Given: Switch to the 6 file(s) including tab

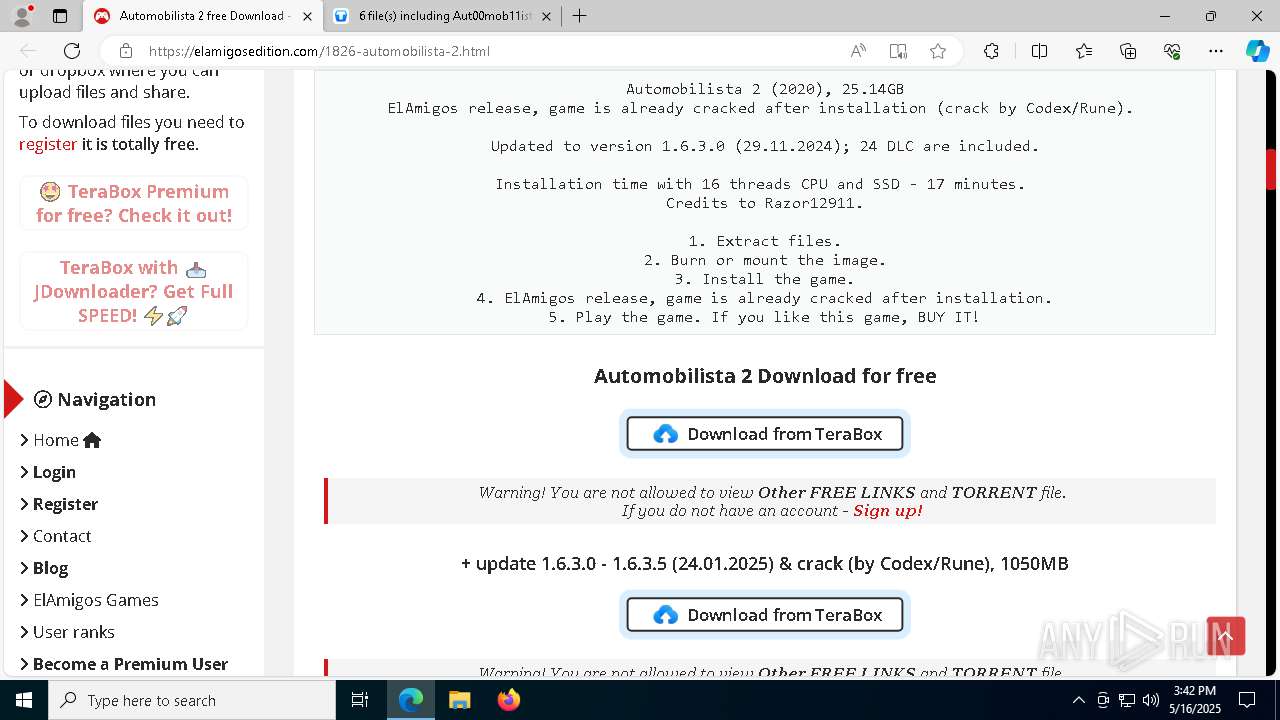Looking at the screenshot, I should [444, 16].
